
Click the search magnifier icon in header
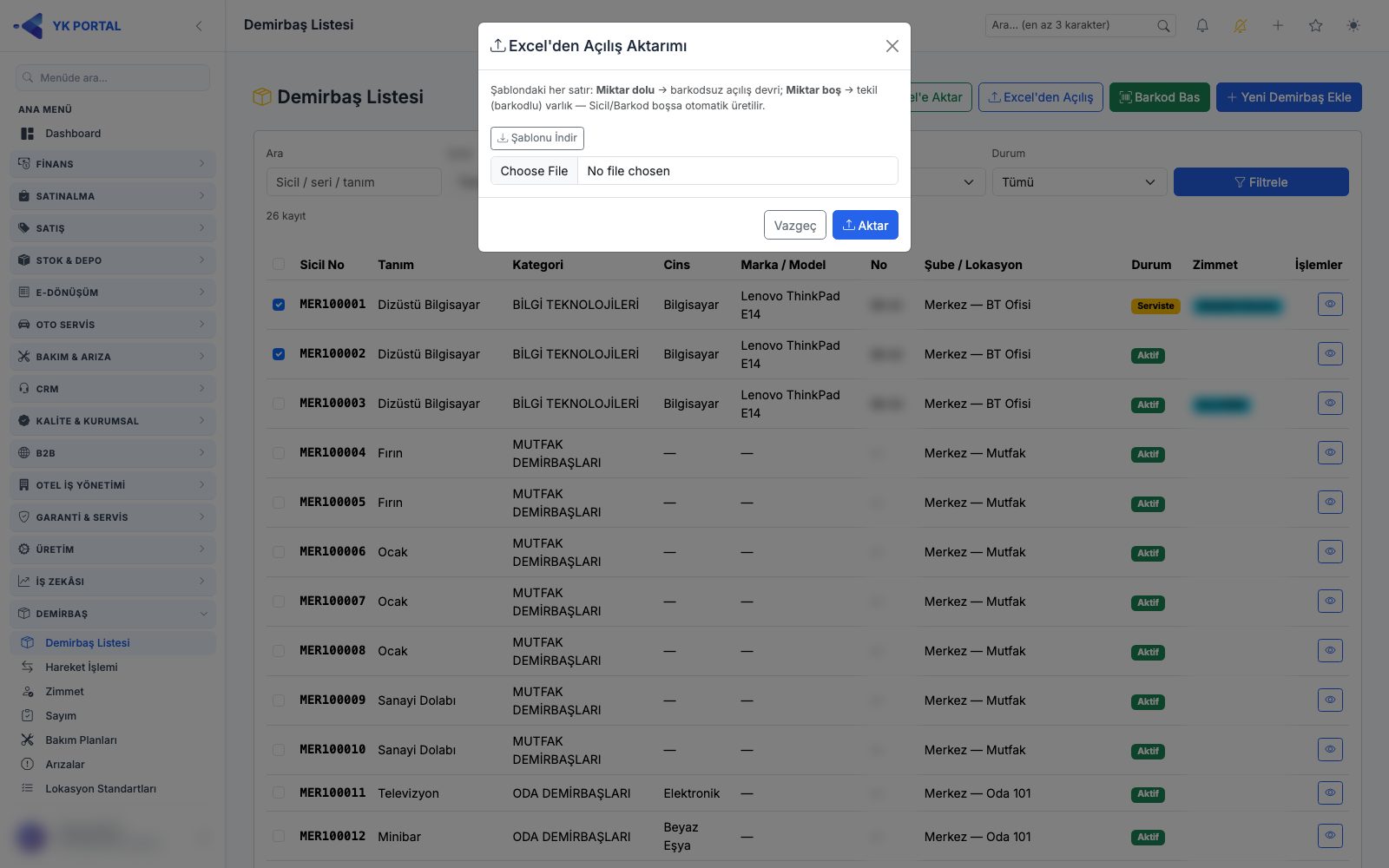1163,26
